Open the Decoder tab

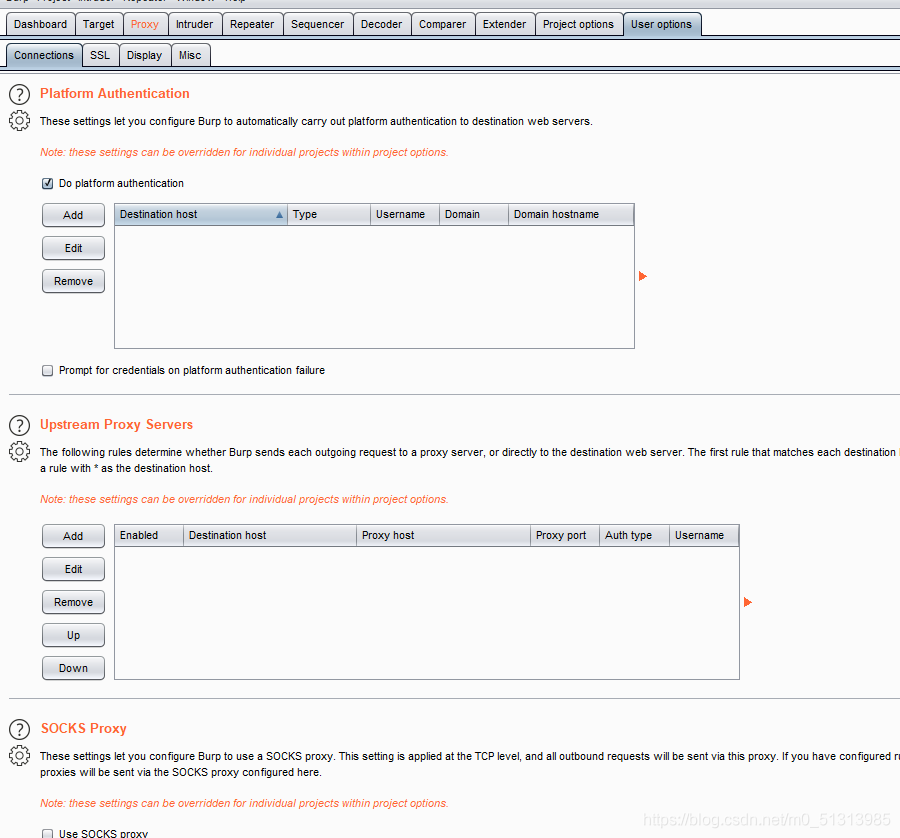[x=382, y=24]
